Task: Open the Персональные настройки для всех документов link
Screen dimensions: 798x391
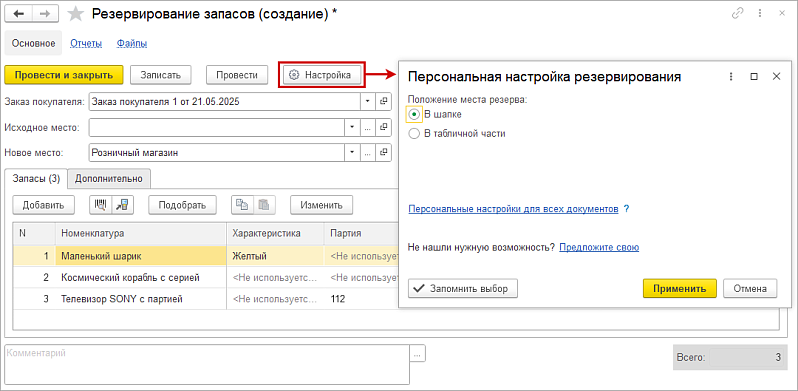Action: (514, 209)
